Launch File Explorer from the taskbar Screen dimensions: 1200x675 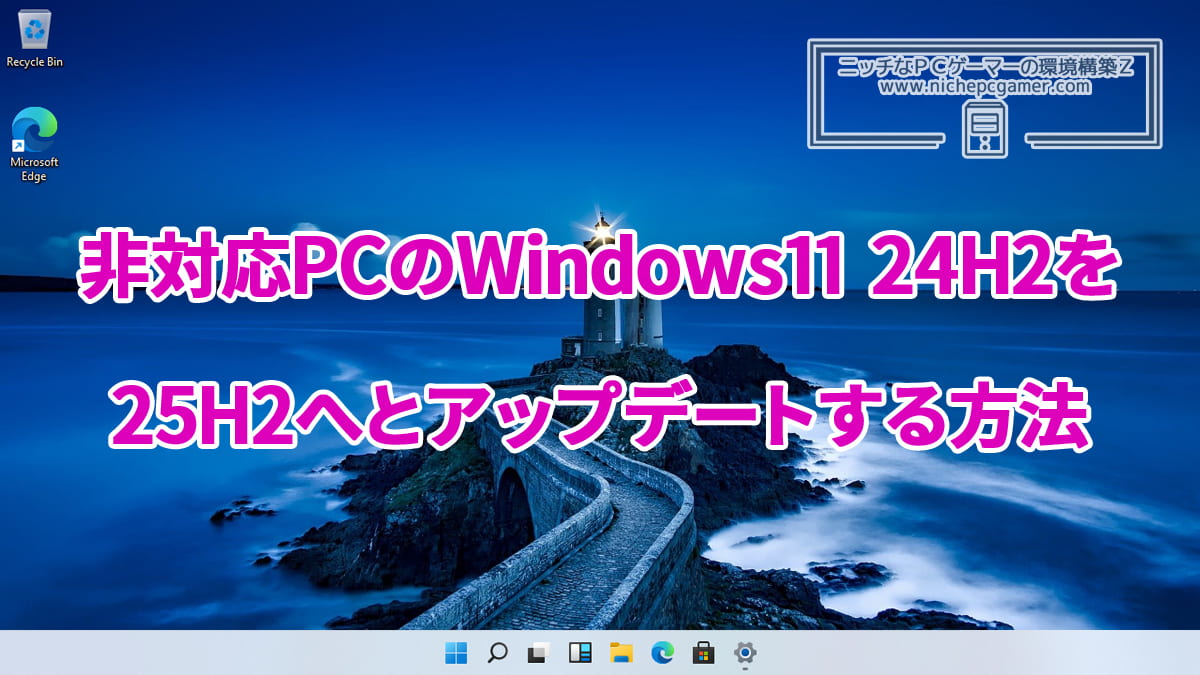(621, 653)
